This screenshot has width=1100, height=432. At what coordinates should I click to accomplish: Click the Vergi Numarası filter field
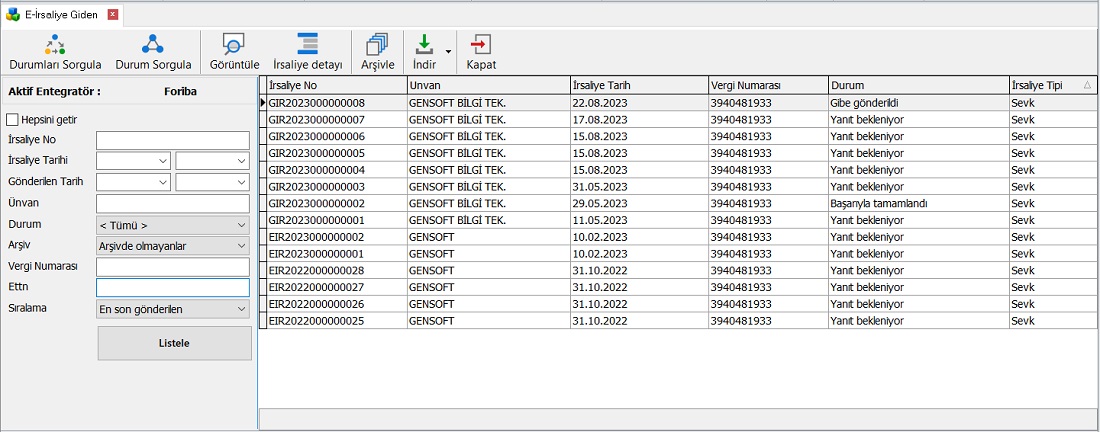(x=173, y=267)
